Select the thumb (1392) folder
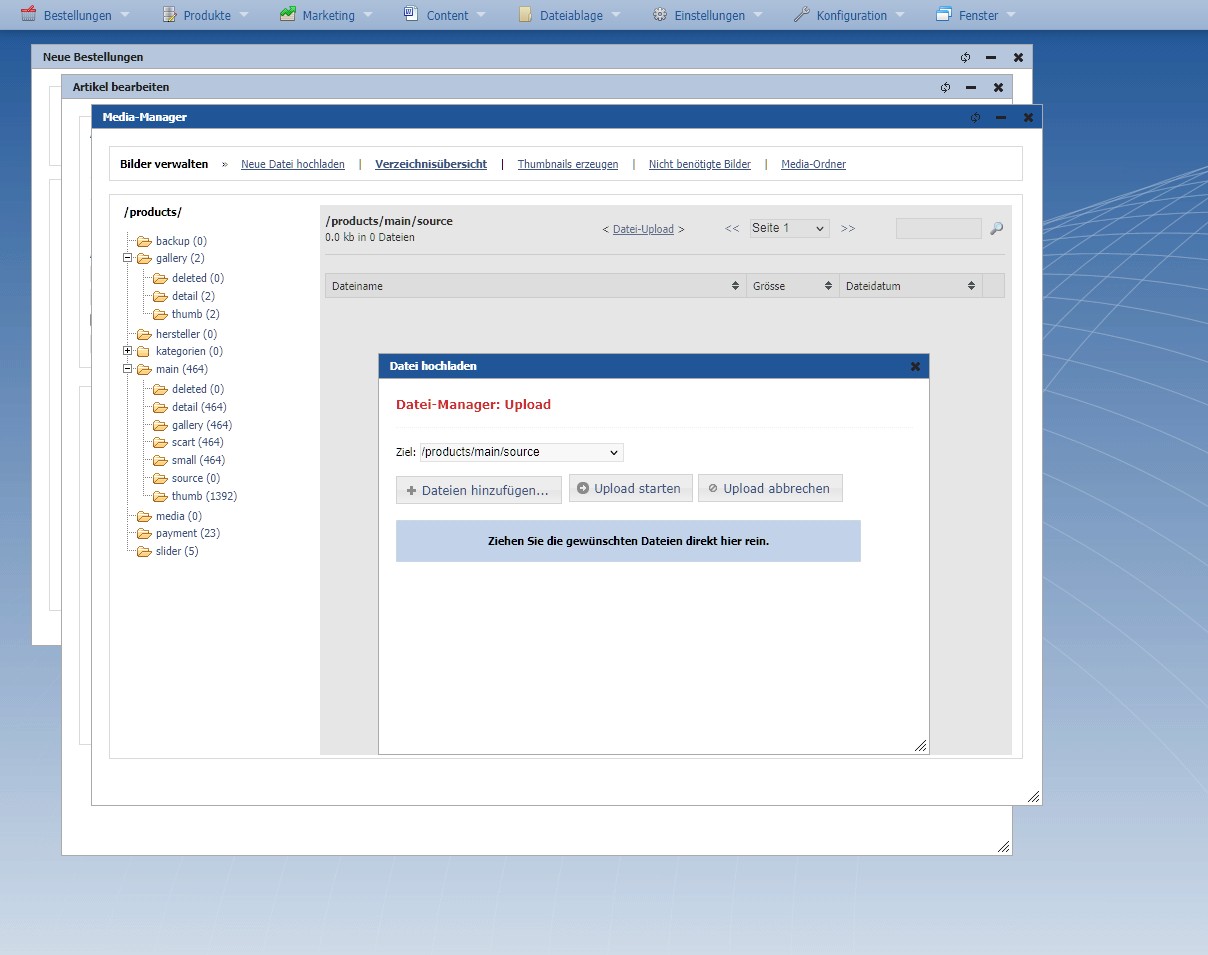The height and width of the screenshot is (955, 1208). coord(204,496)
